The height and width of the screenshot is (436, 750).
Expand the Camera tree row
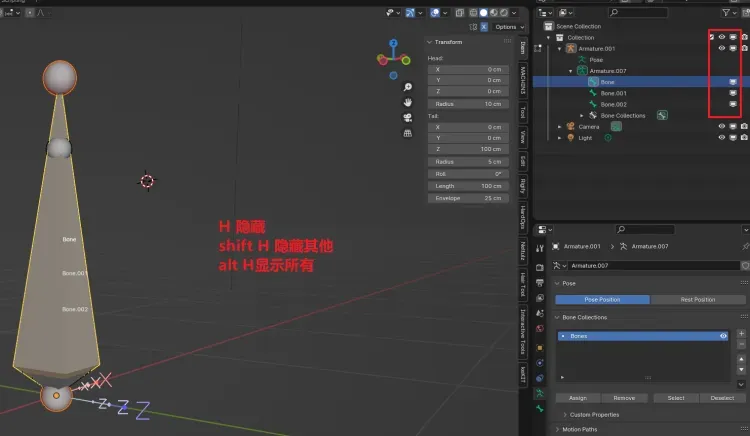[559, 127]
